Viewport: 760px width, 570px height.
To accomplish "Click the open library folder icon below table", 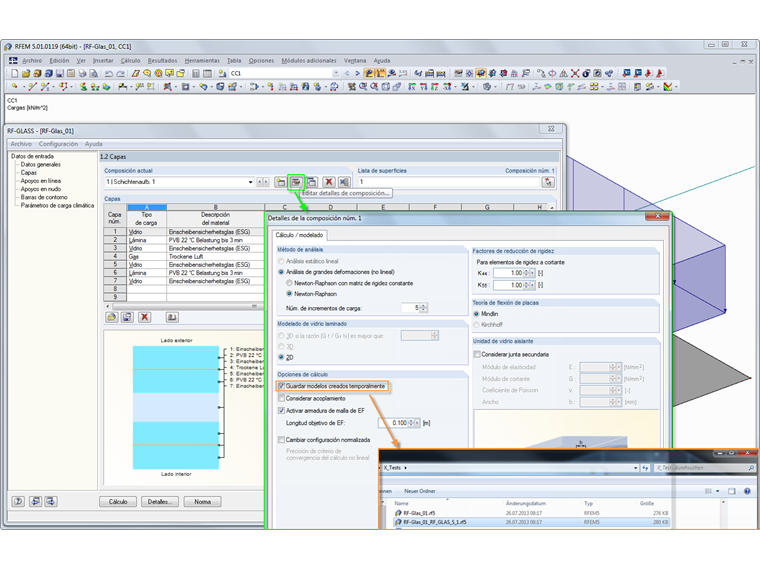I will 111,317.
